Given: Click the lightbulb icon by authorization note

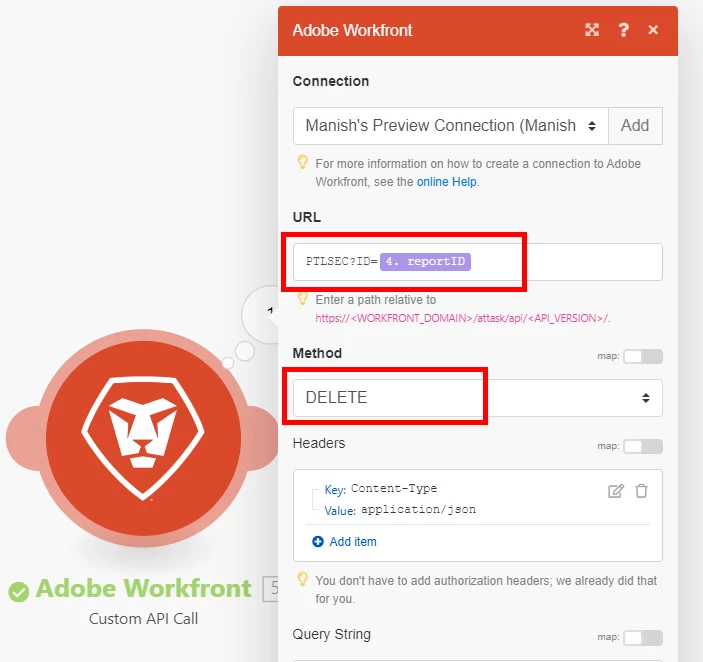Looking at the screenshot, I should tap(303, 579).
